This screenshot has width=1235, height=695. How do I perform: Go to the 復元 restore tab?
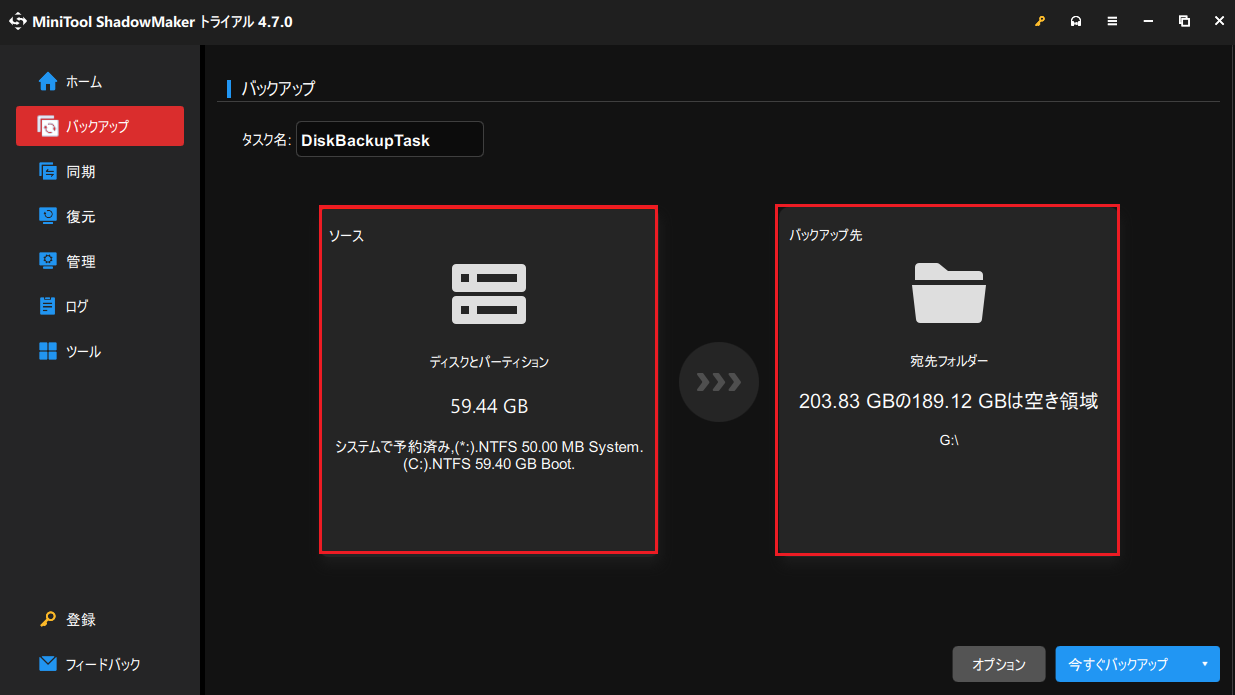click(80, 216)
